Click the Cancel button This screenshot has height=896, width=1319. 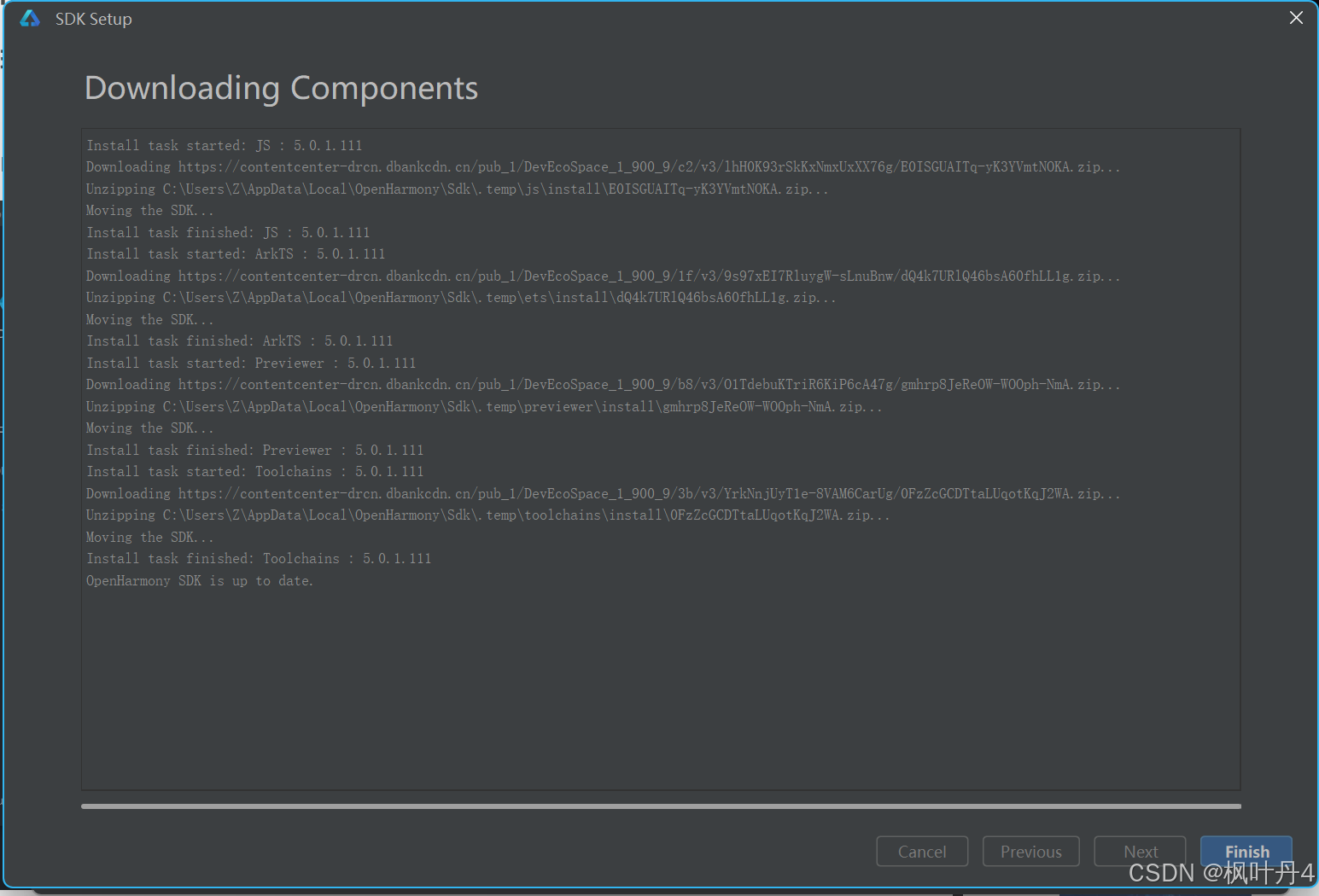921,851
